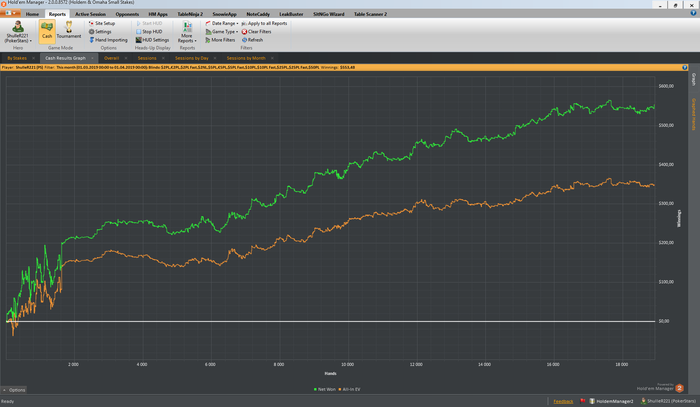Viewport: 700px width, 407px height.
Task: Close the Cash Results Graph tab
Action: click(92, 58)
